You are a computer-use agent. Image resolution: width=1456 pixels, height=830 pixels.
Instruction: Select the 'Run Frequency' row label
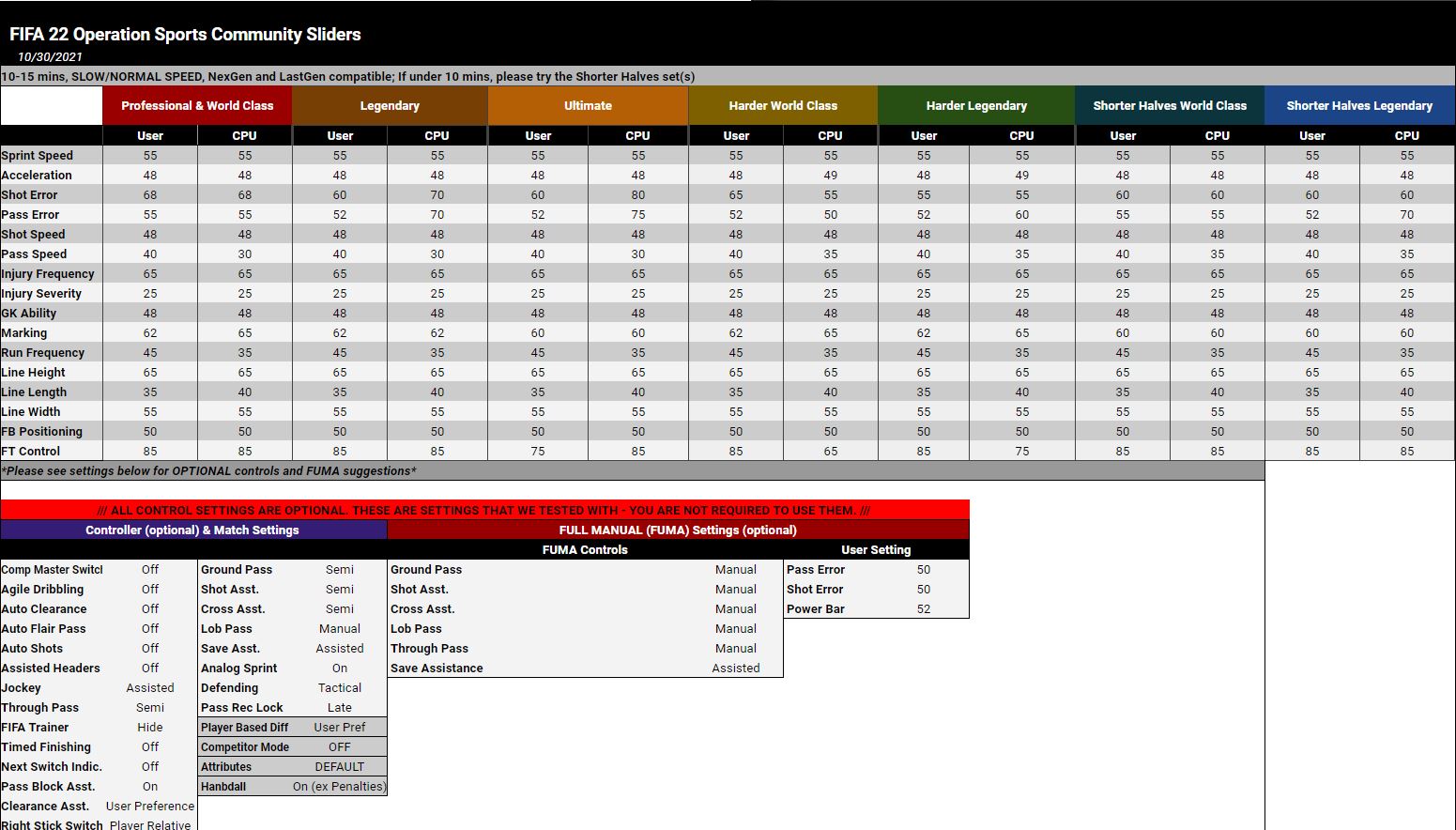[x=43, y=353]
